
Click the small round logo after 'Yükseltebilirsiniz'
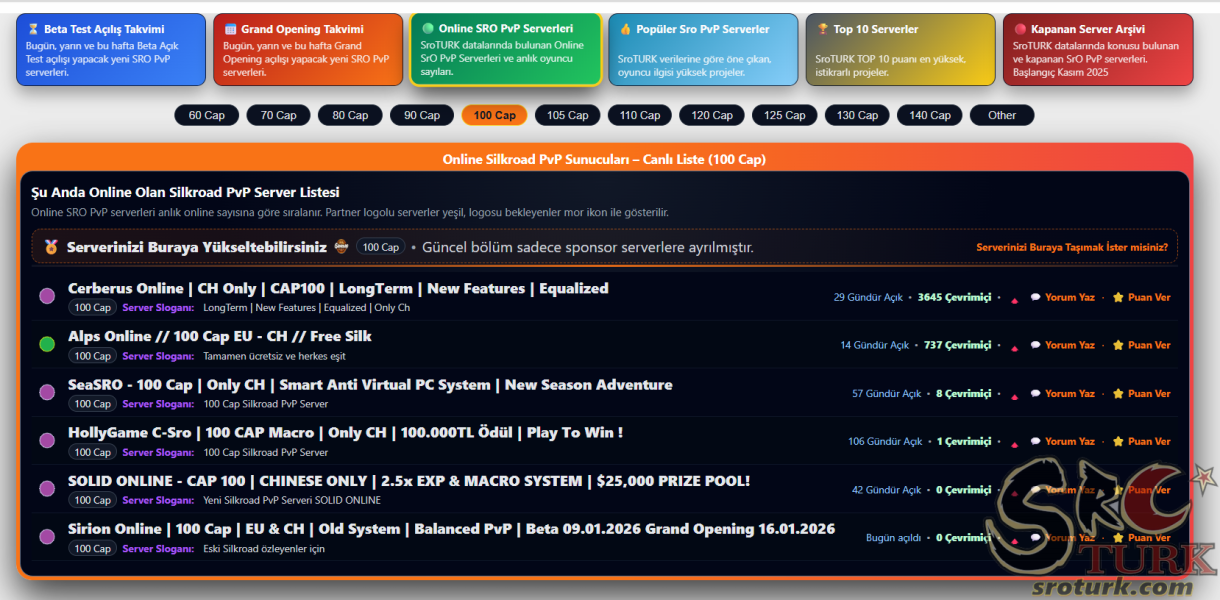coord(341,246)
